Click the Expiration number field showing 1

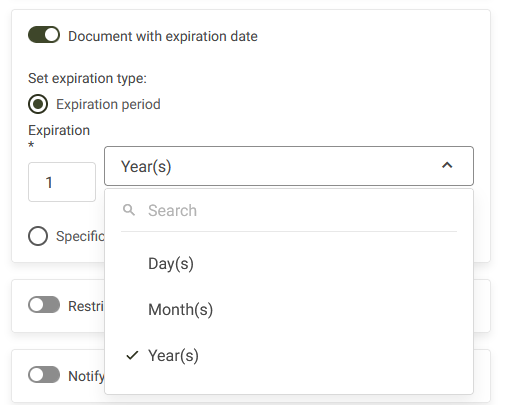coord(62,182)
